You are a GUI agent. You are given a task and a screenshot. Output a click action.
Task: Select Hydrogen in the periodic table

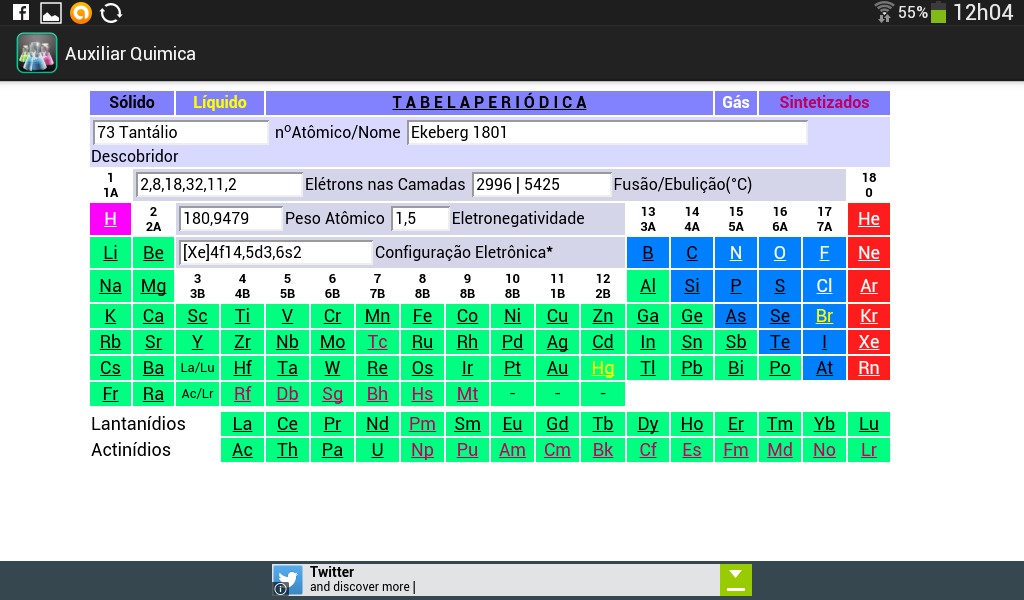point(110,218)
